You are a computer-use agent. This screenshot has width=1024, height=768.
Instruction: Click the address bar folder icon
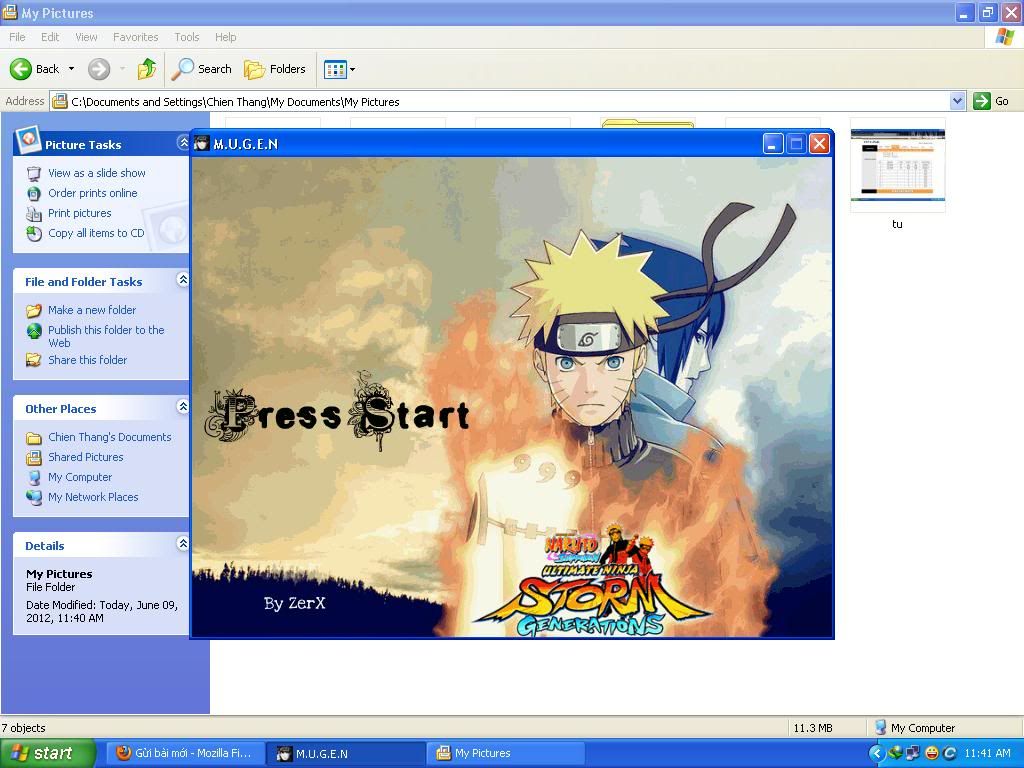click(x=60, y=101)
